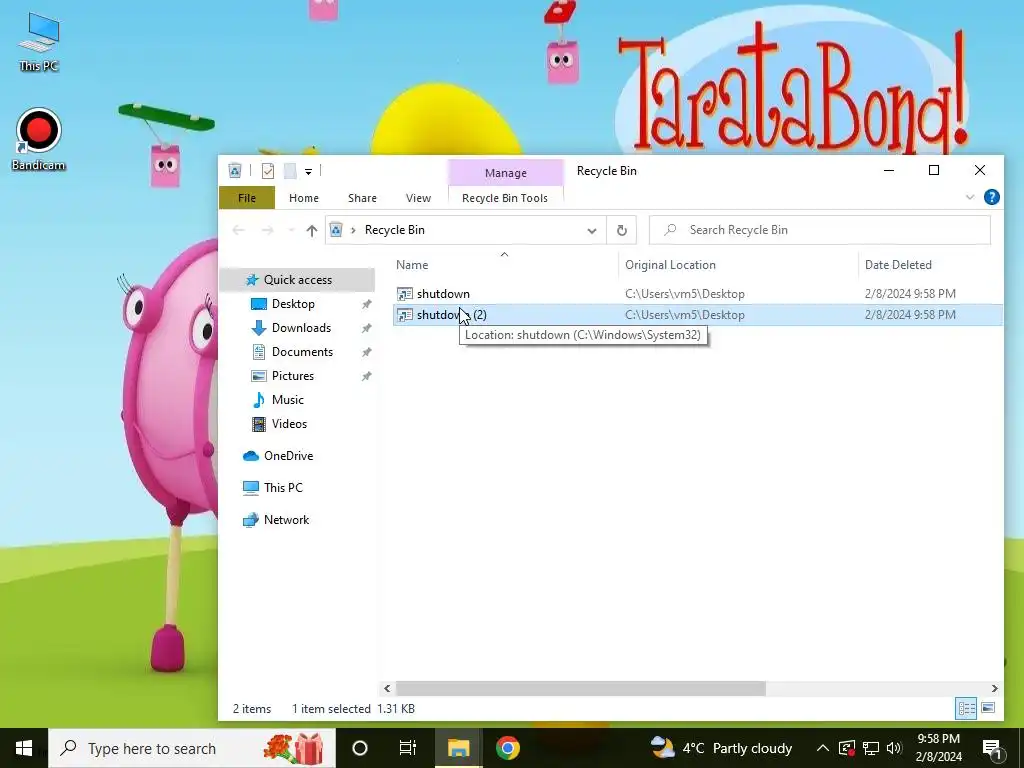Click the scroll left arrow of file list
The height and width of the screenshot is (768, 1024).
point(387,688)
